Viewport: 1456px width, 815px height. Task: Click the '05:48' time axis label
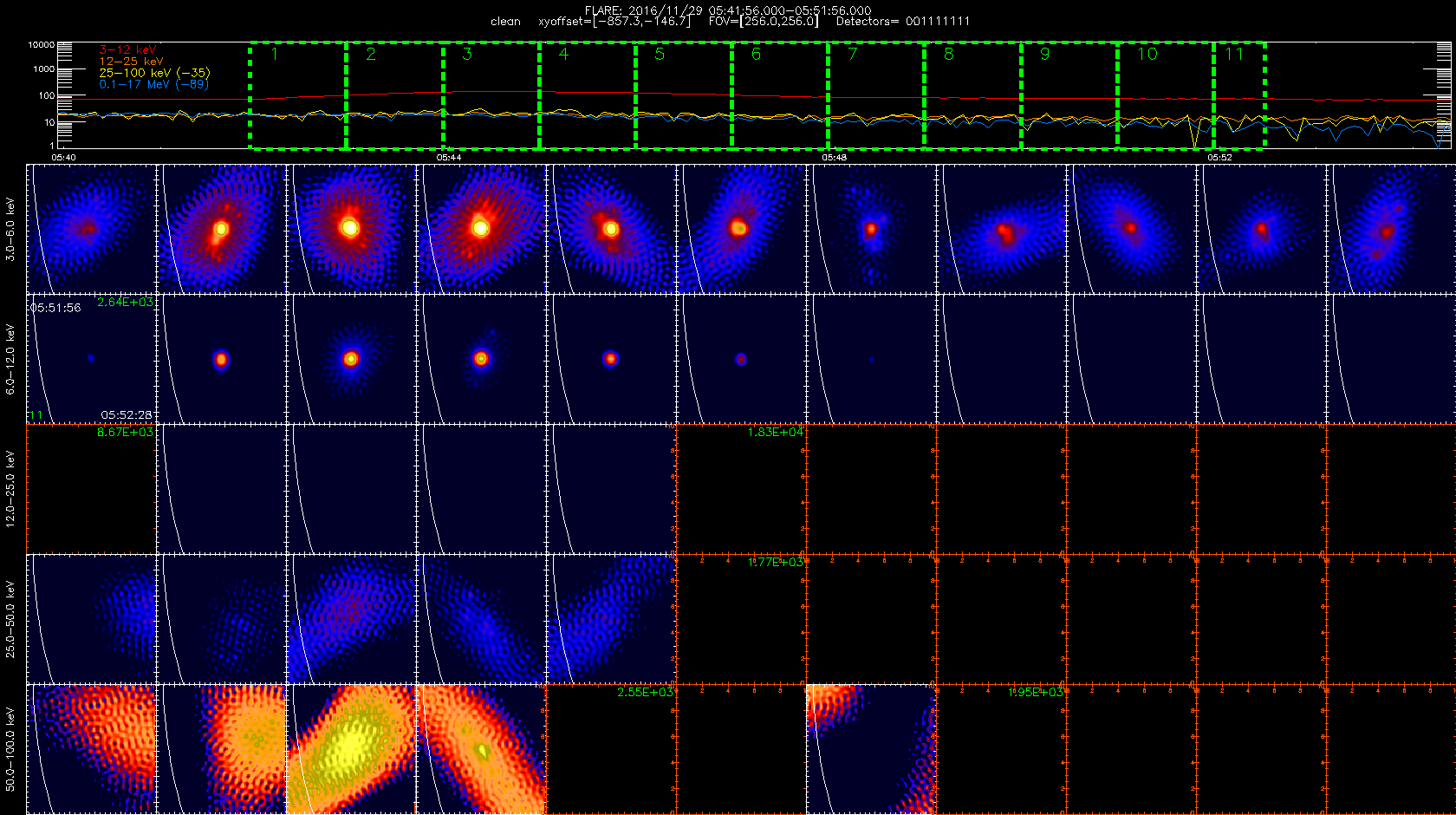click(835, 158)
